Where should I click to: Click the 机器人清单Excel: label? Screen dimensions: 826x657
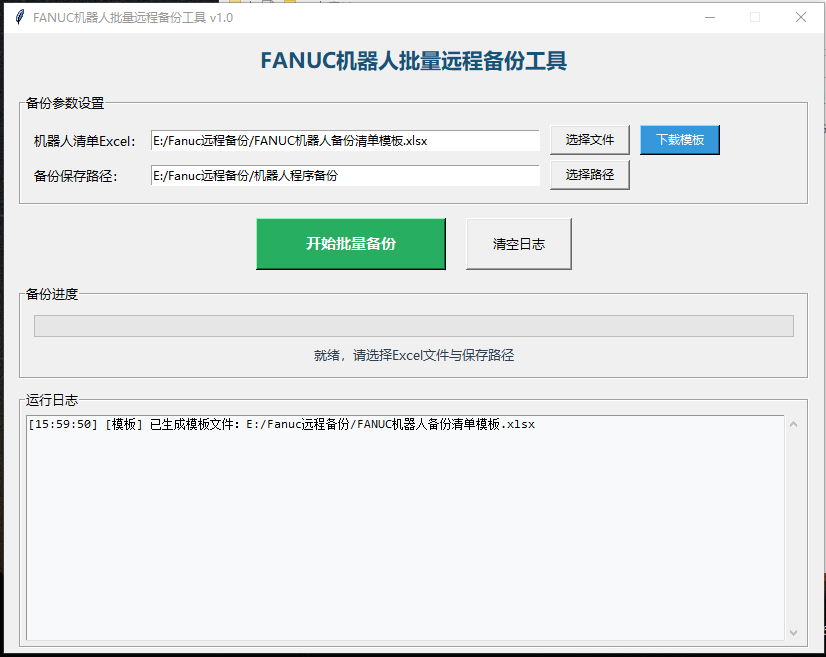pyautogui.click(x=84, y=141)
